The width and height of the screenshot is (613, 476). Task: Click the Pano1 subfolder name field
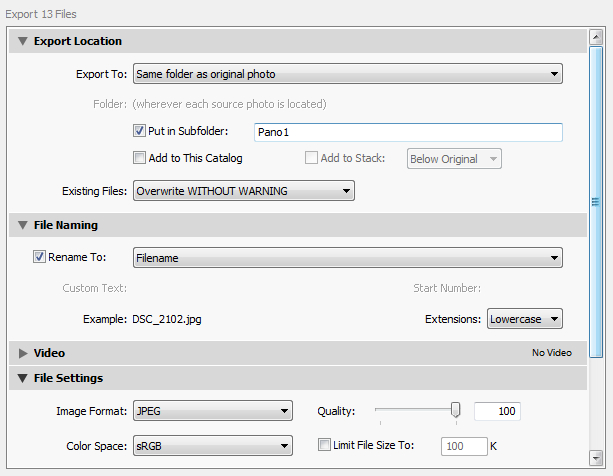point(407,132)
